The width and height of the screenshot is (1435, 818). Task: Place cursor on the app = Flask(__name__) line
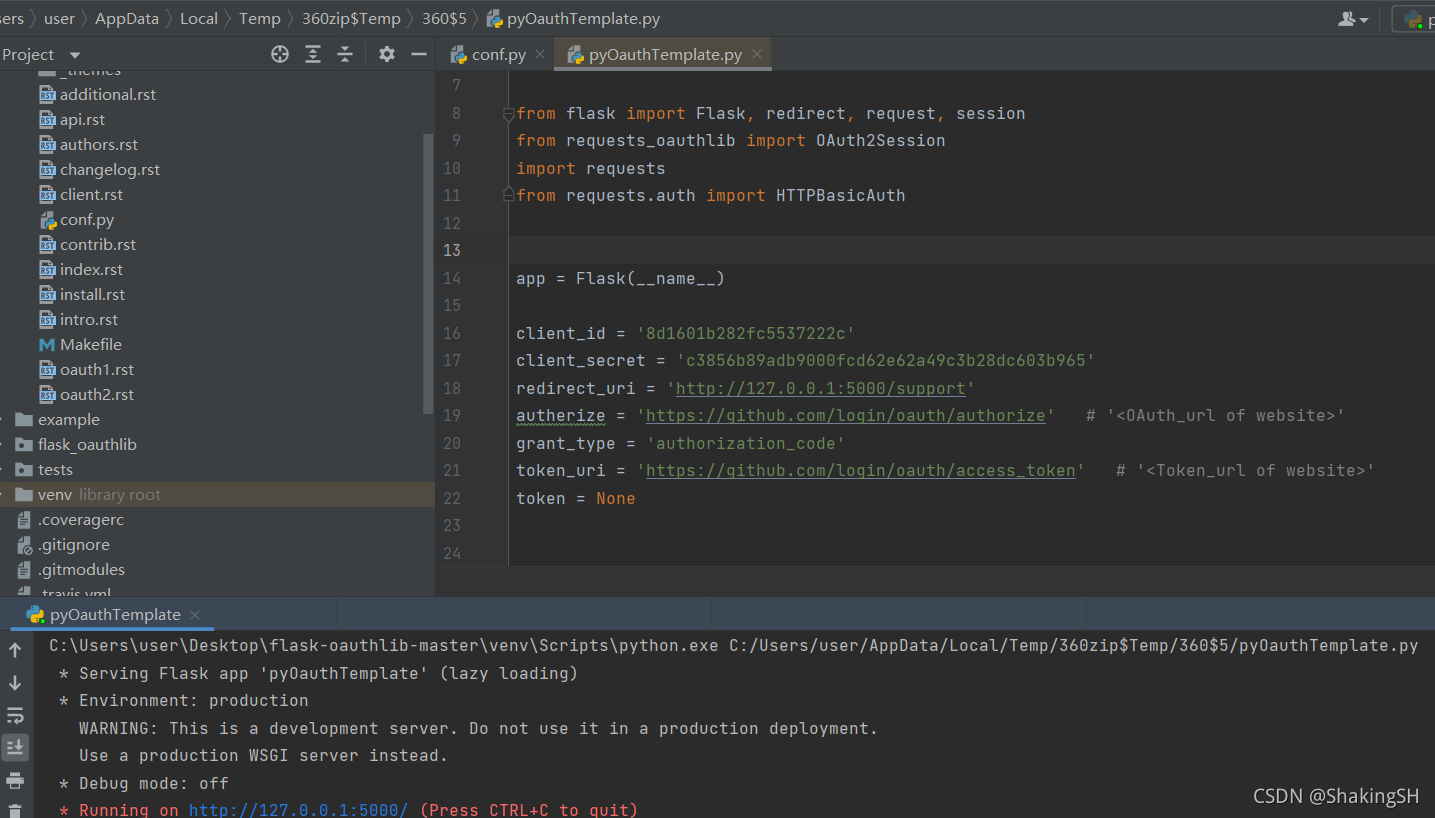pyautogui.click(x=620, y=278)
